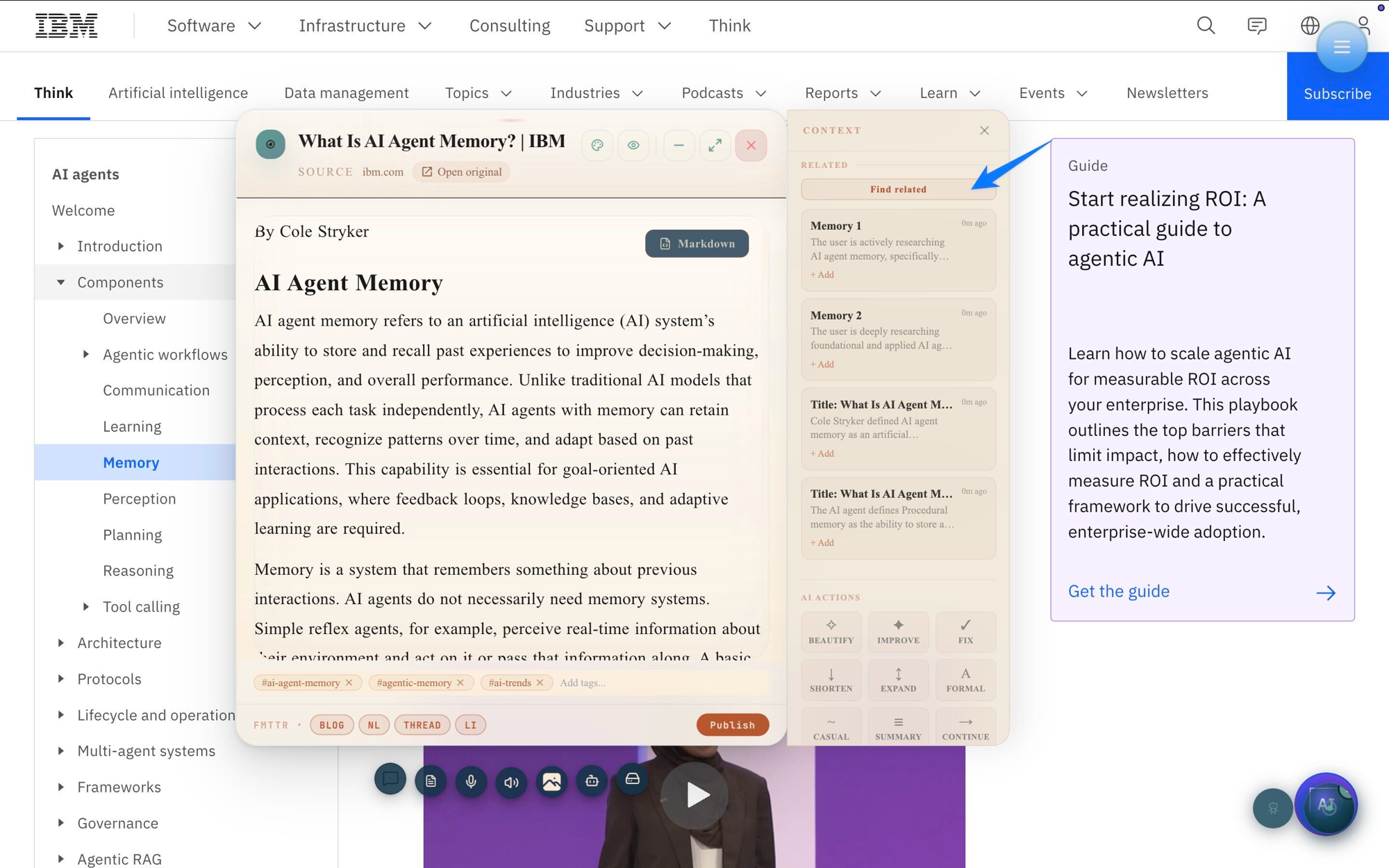Click the IBM logo
Screen dimensions: 1389x868
[66, 26]
